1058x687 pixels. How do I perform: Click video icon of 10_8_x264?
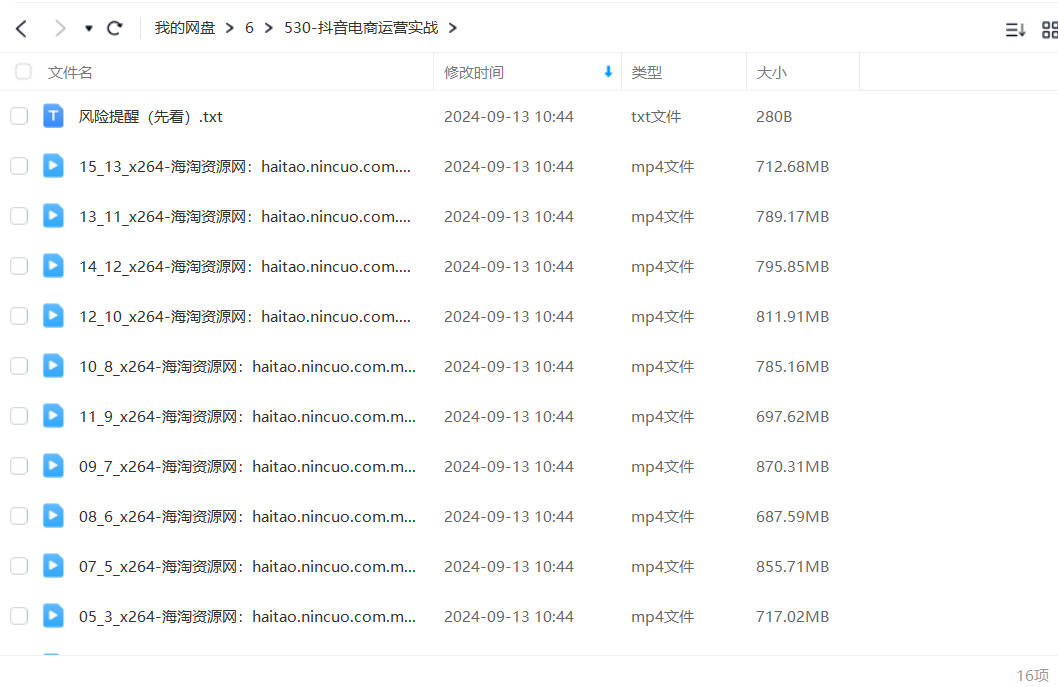coord(53,366)
